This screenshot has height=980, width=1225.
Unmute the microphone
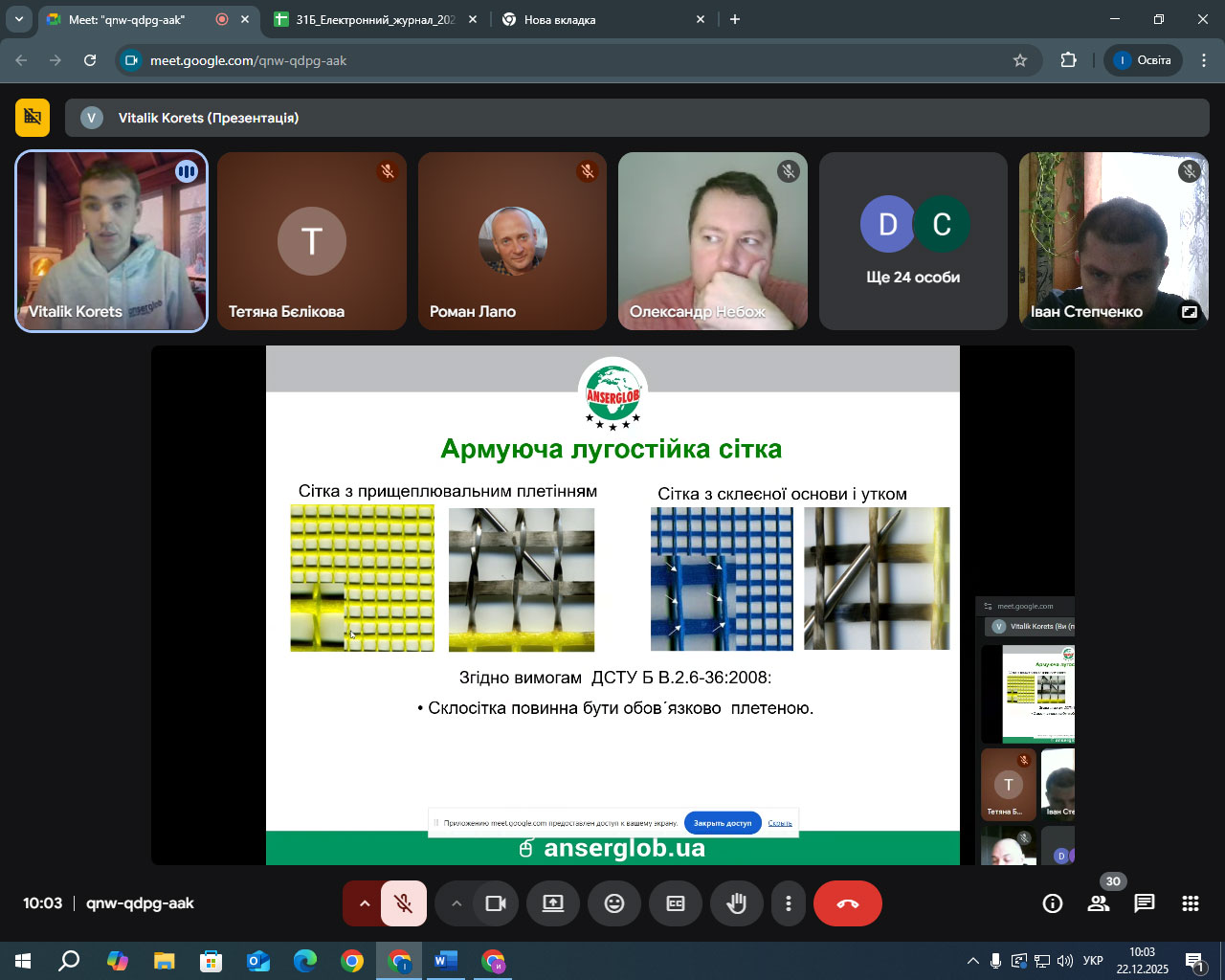click(x=404, y=903)
